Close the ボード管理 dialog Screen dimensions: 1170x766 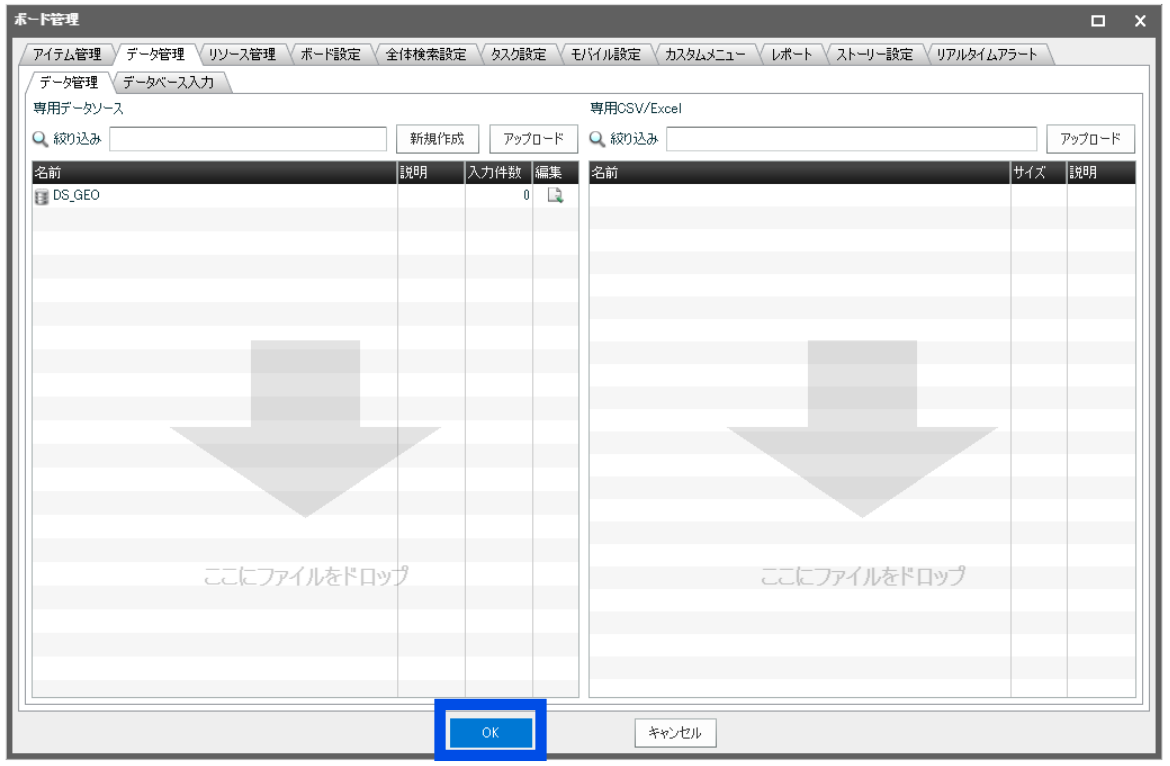[1141, 20]
